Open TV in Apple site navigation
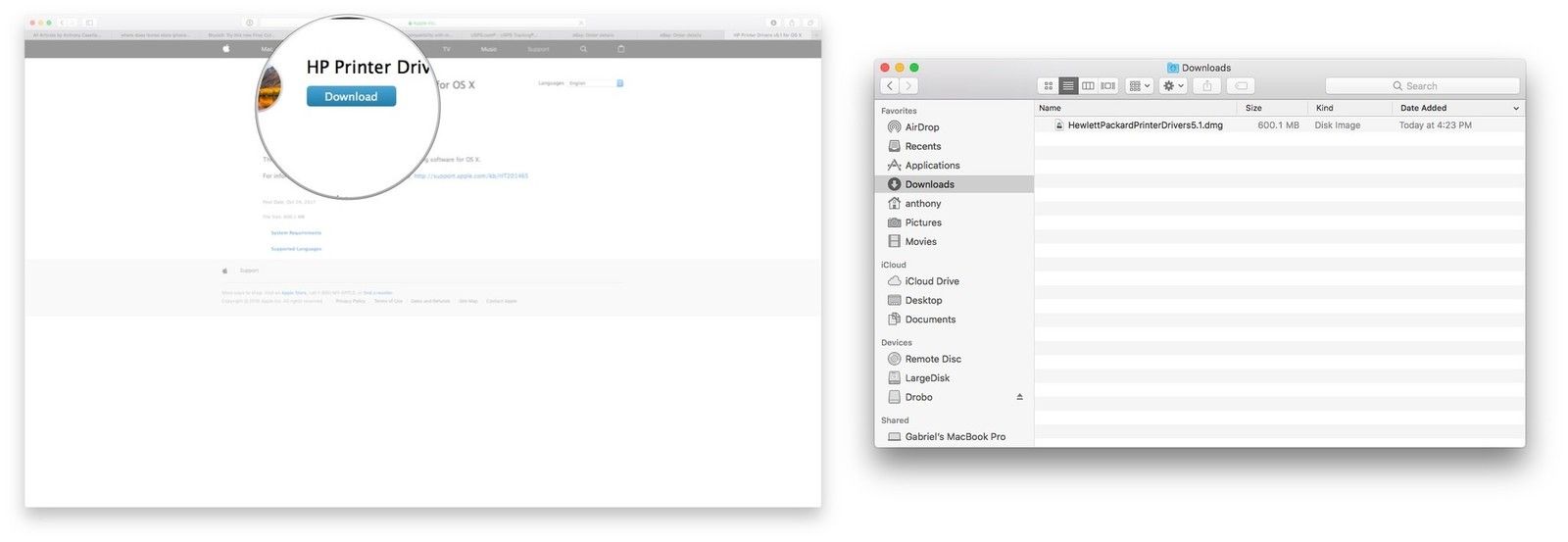 pyautogui.click(x=446, y=49)
